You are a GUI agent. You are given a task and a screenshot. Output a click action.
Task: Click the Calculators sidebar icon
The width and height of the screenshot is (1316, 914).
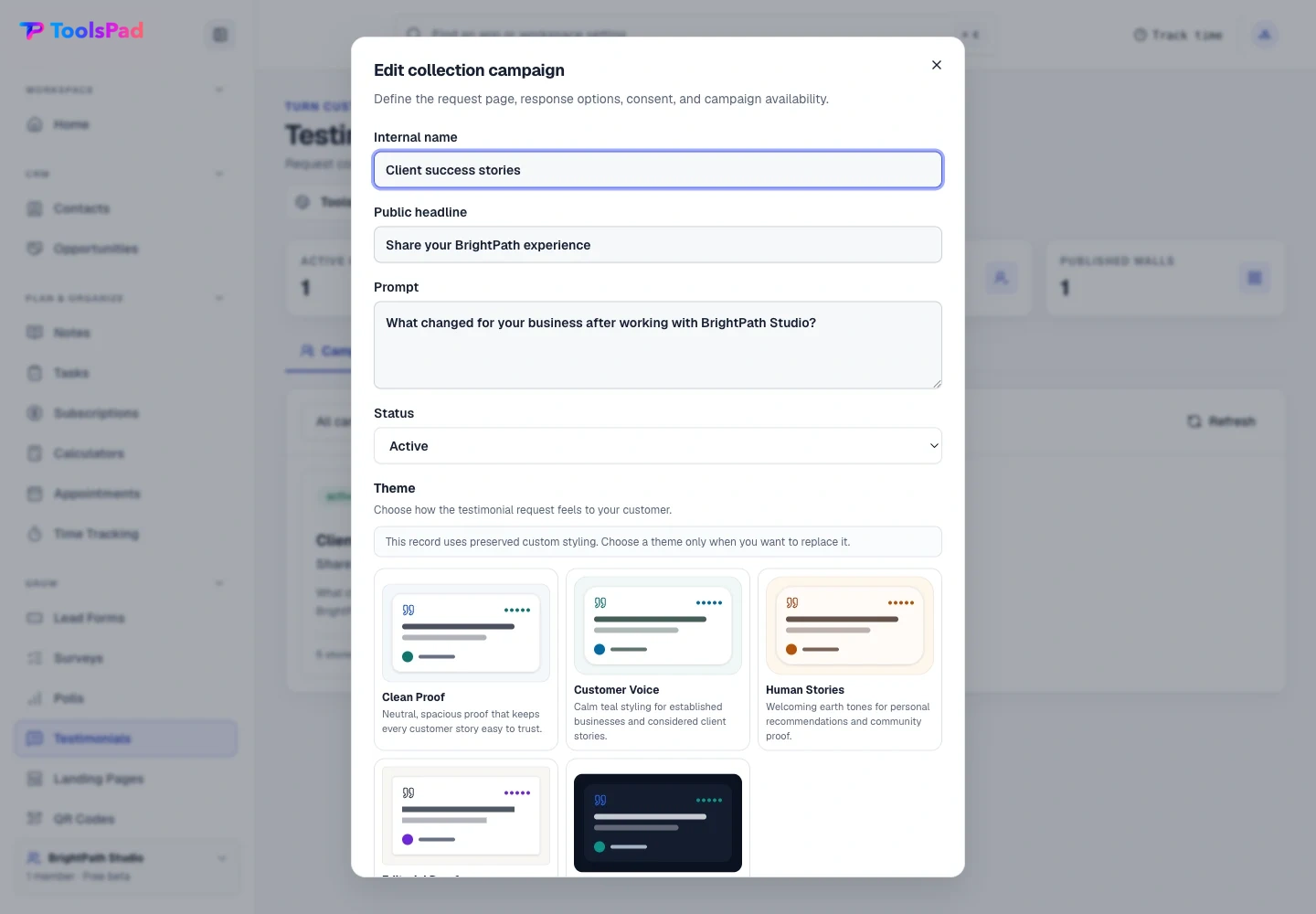pos(35,453)
